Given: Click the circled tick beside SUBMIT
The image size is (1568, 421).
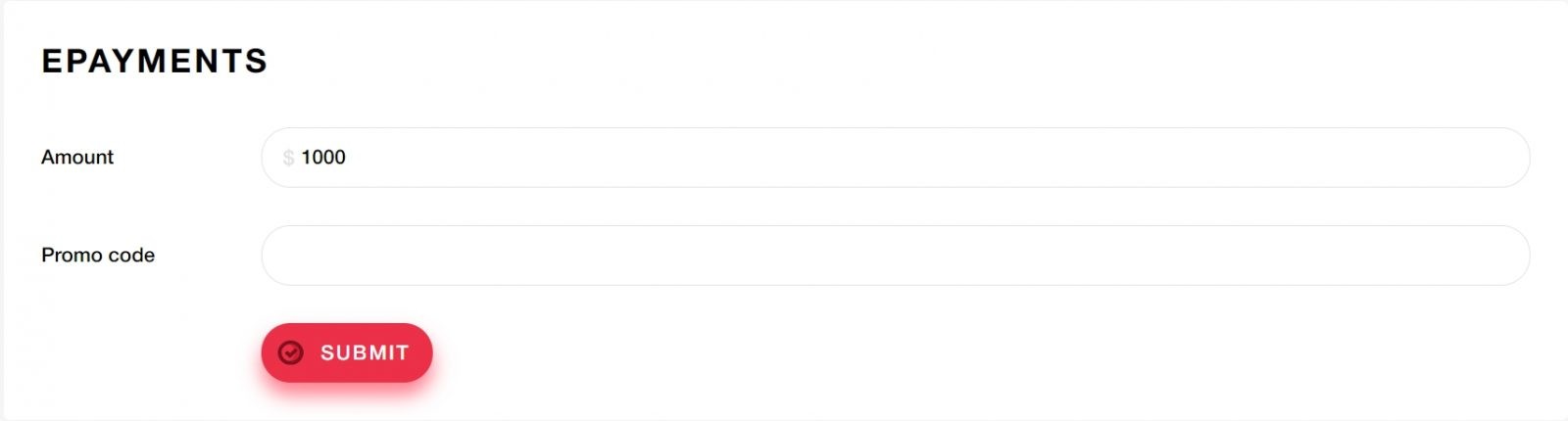Looking at the screenshot, I should (x=290, y=352).
